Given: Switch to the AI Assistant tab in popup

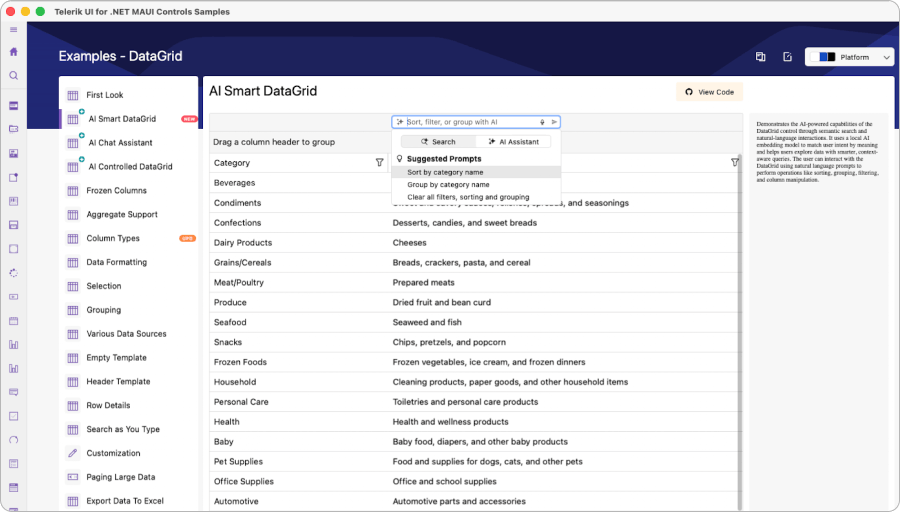Looking at the screenshot, I should click(513, 141).
